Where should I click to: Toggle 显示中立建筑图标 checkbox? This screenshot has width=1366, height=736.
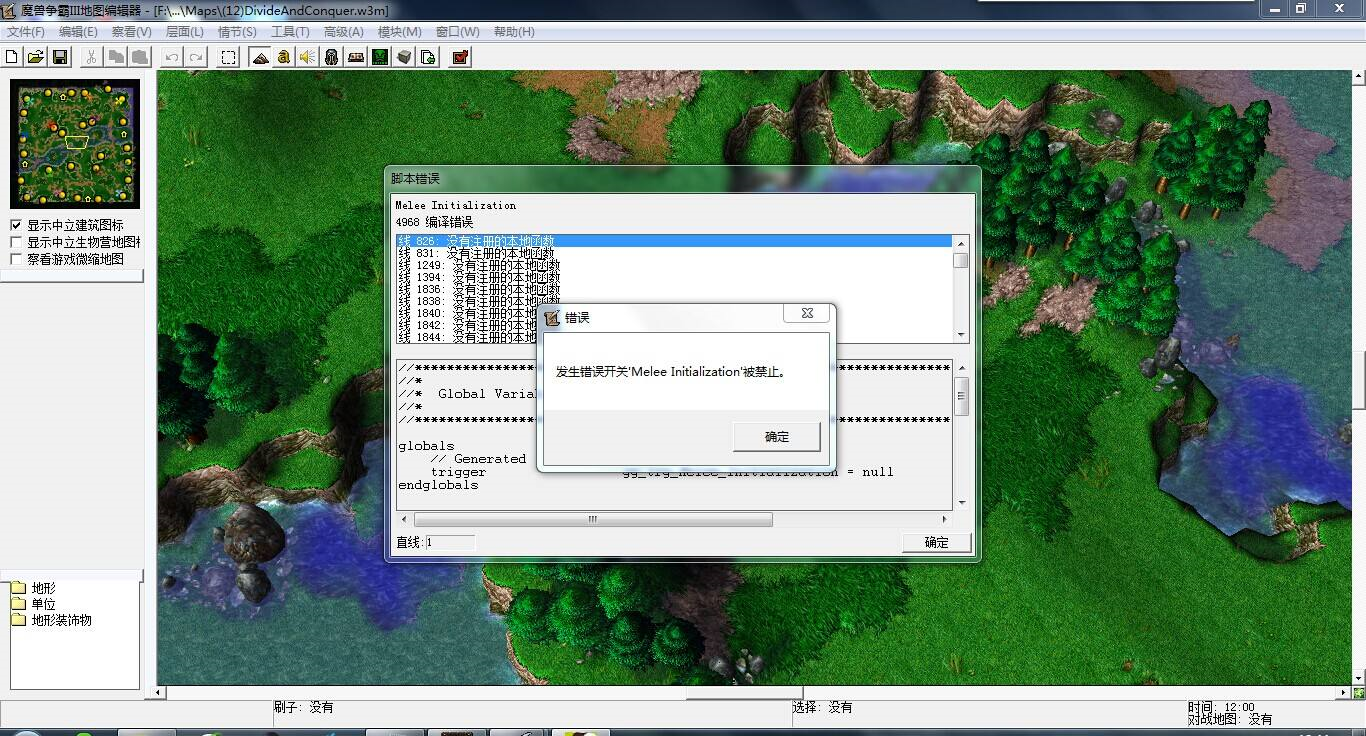click(16, 225)
